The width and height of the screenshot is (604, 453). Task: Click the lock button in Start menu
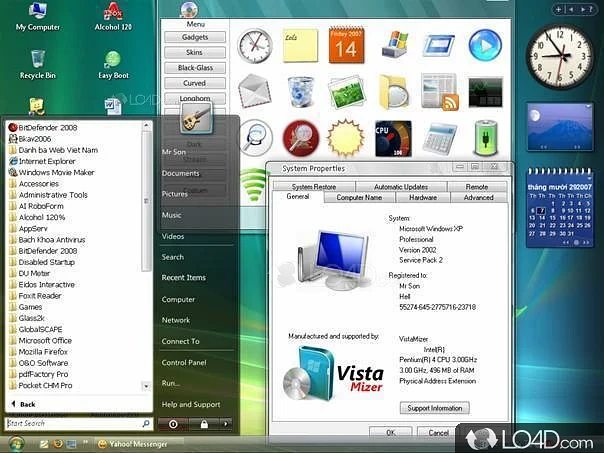tap(204, 424)
